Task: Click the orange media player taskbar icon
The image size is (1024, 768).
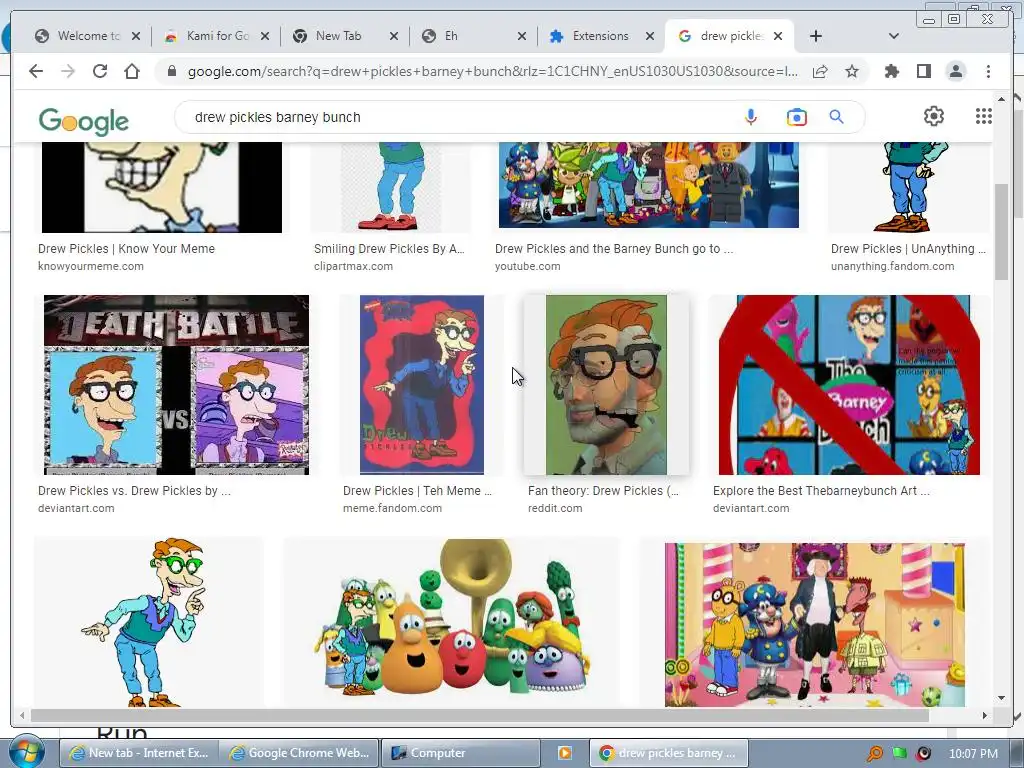Action: point(564,753)
